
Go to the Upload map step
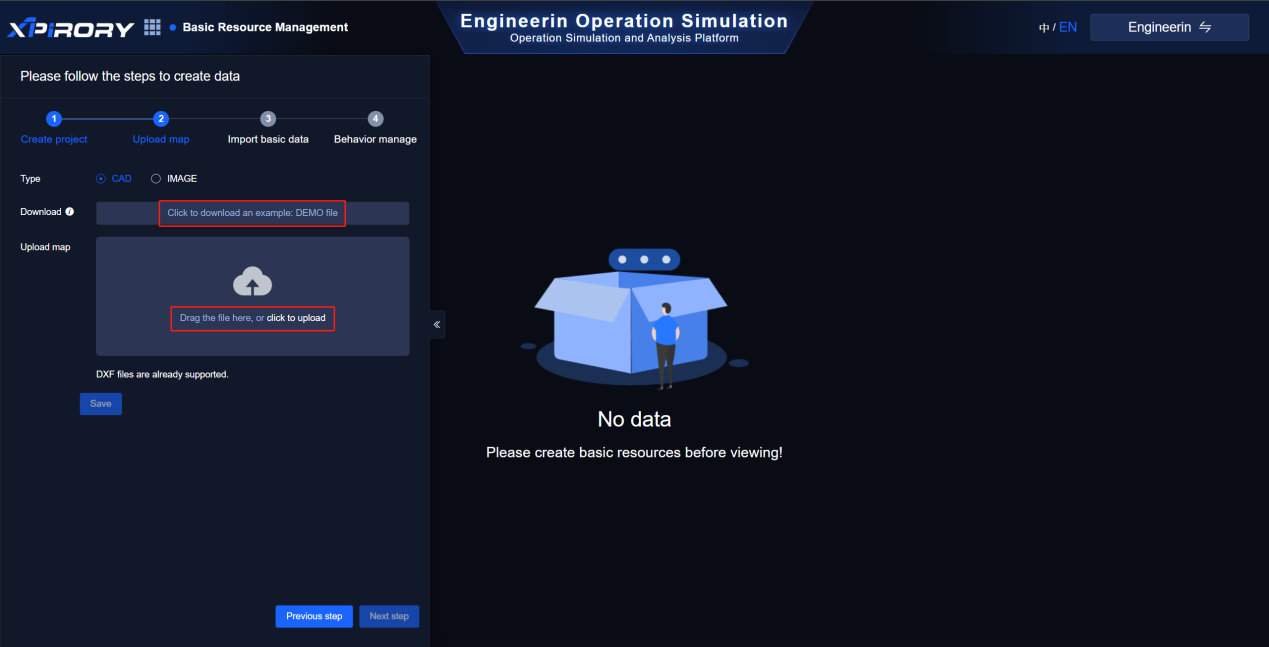coord(161,139)
